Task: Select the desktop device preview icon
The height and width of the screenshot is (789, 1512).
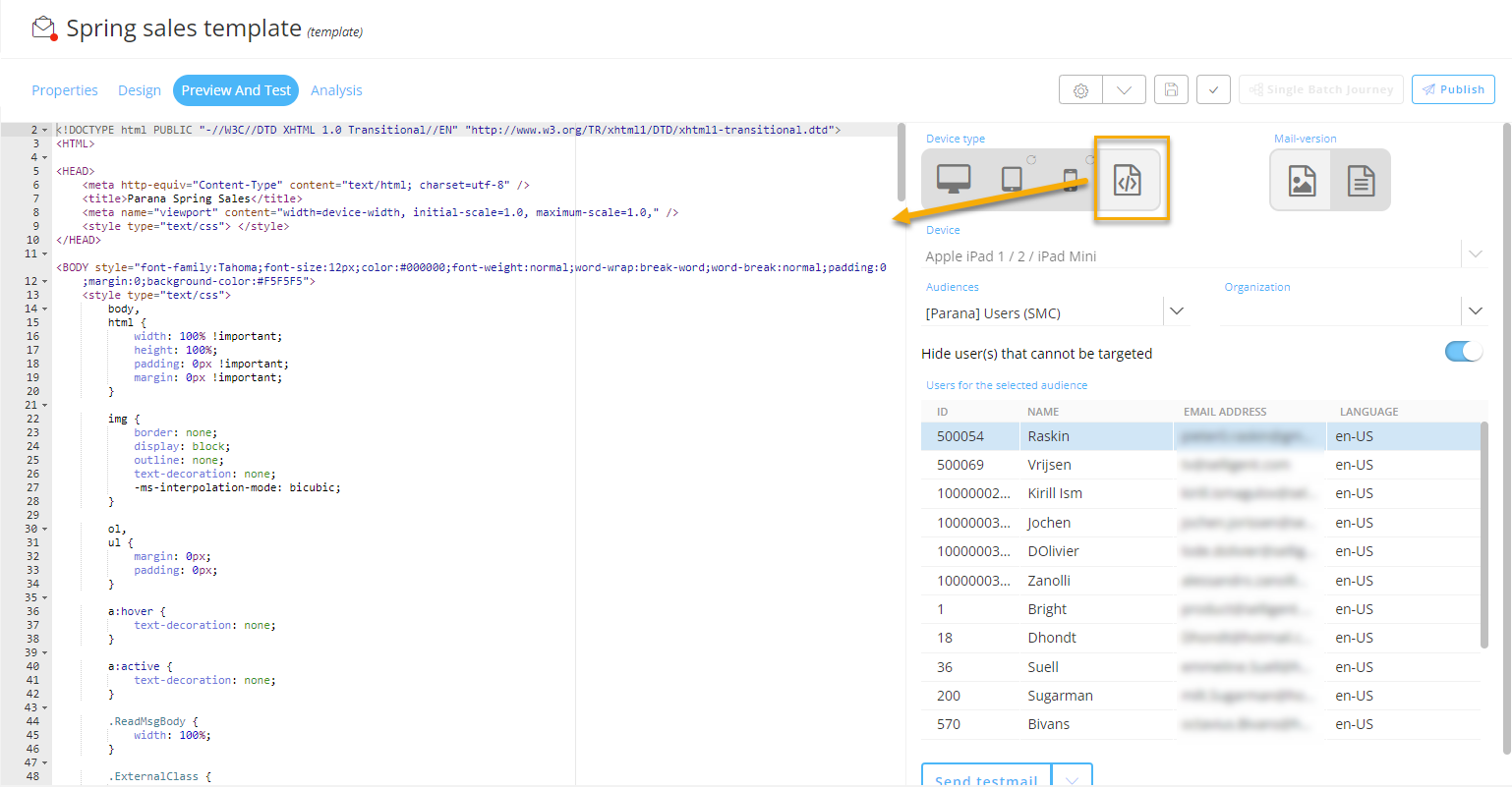Action: (x=954, y=179)
